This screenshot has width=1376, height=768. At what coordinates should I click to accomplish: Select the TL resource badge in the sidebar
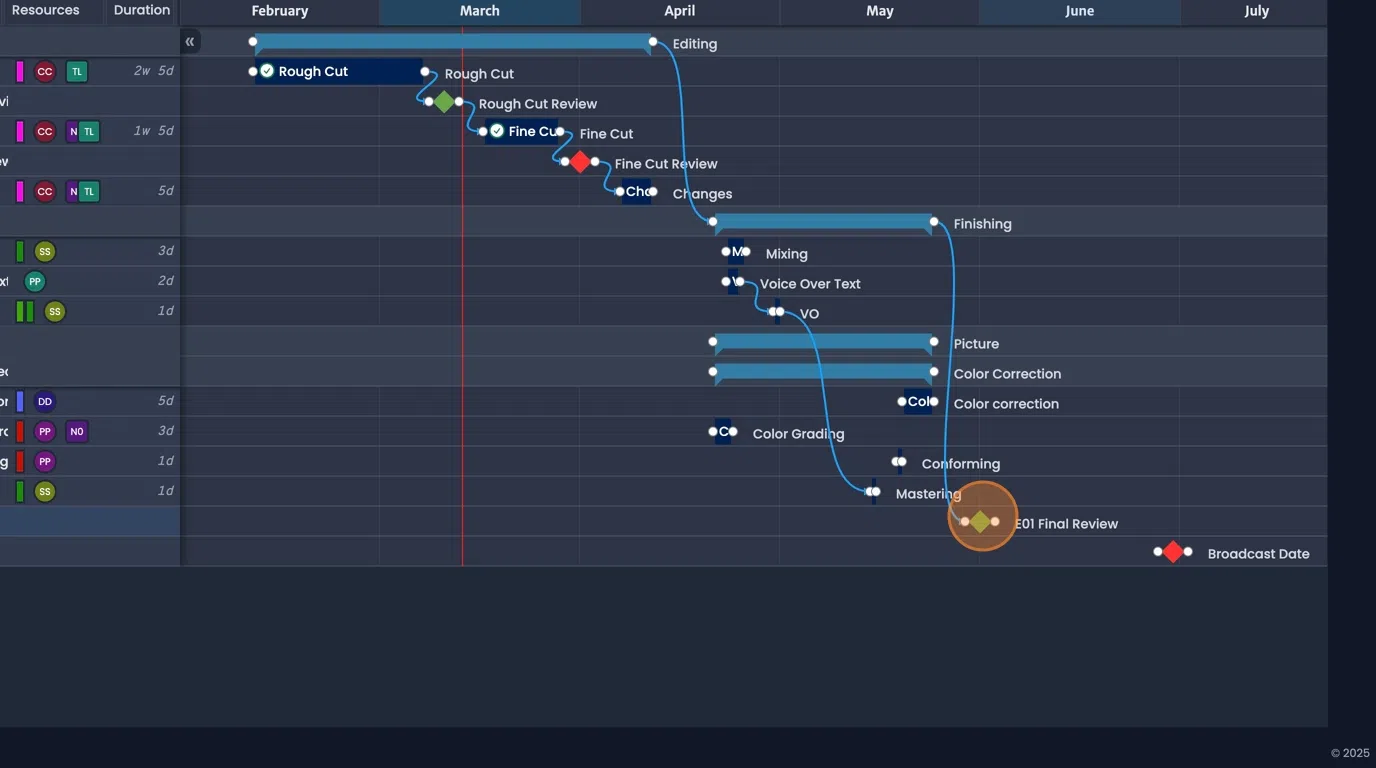point(77,71)
